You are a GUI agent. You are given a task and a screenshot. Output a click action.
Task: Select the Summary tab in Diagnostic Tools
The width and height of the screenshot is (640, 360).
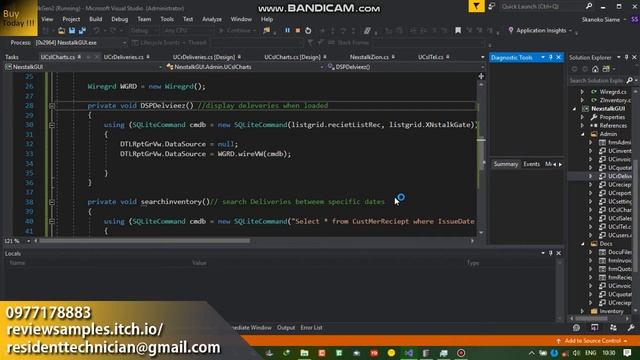506,164
